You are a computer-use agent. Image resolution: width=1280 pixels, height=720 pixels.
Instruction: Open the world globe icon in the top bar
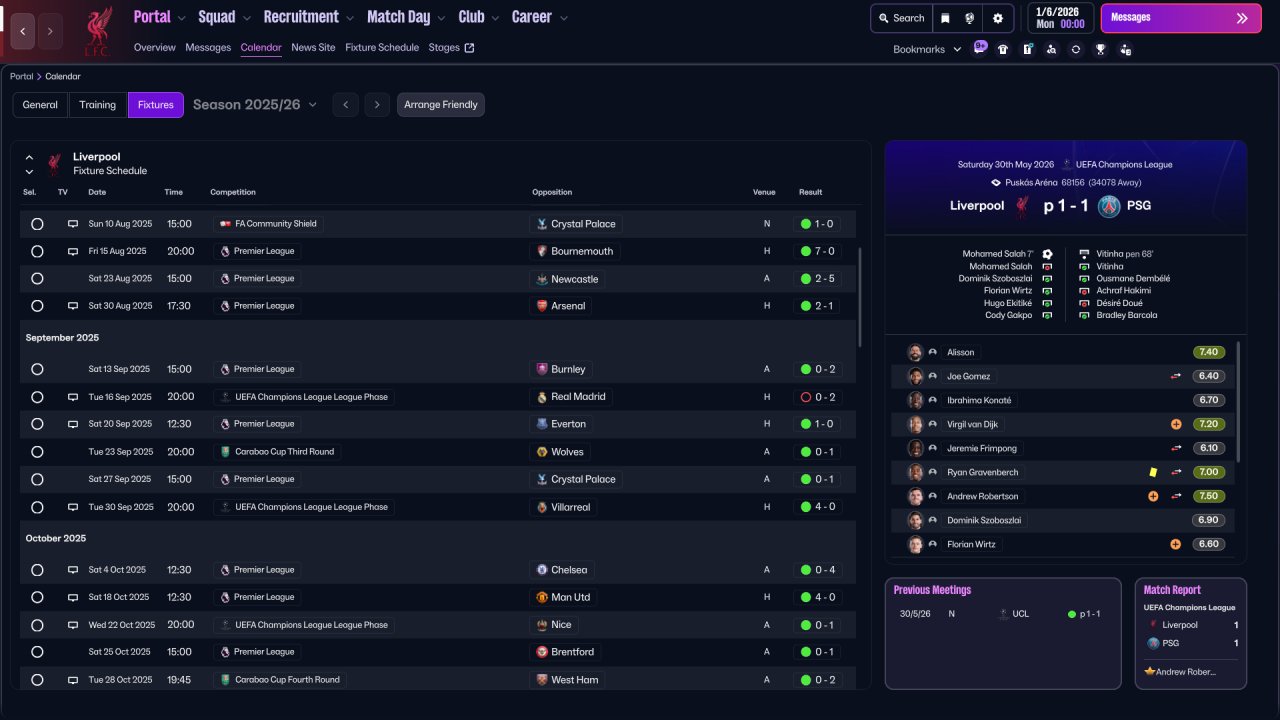tap(970, 18)
